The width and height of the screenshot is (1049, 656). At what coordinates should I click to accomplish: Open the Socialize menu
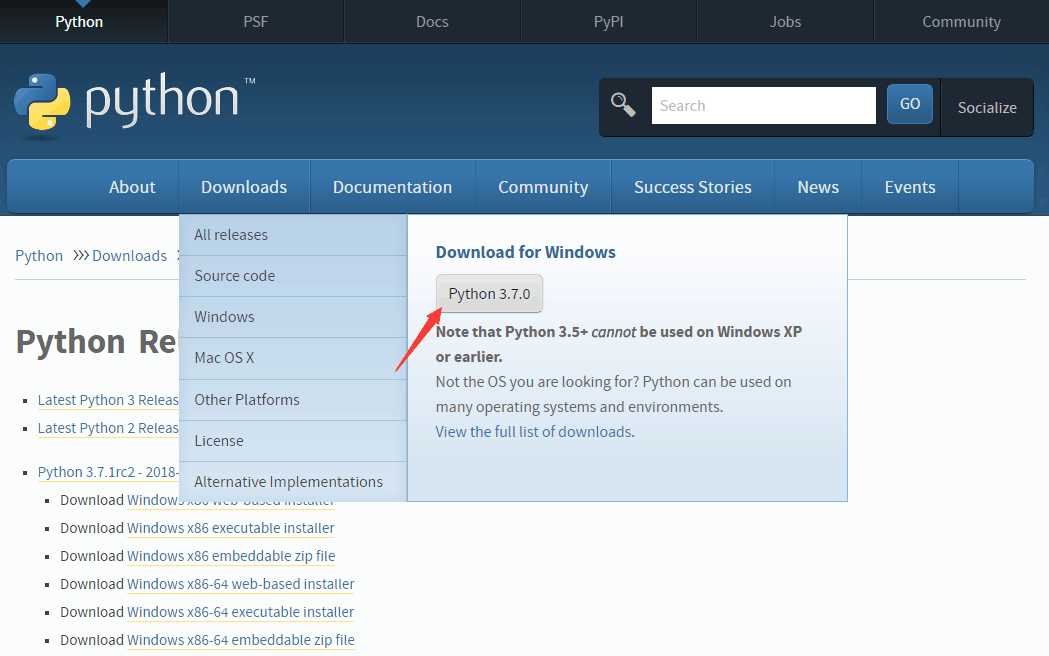[987, 108]
